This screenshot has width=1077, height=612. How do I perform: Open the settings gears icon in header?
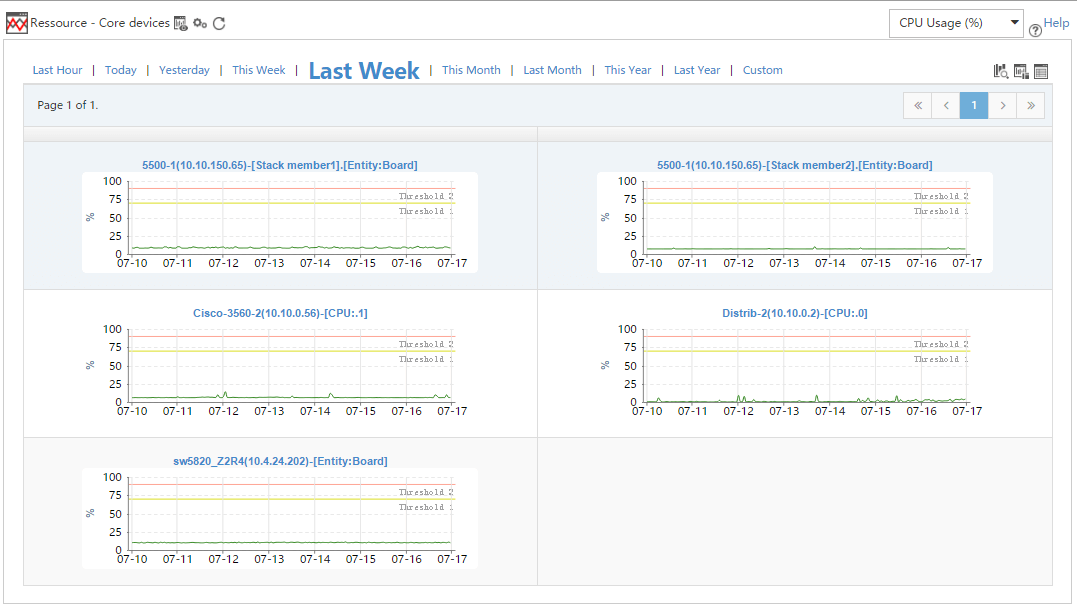[x=200, y=23]
